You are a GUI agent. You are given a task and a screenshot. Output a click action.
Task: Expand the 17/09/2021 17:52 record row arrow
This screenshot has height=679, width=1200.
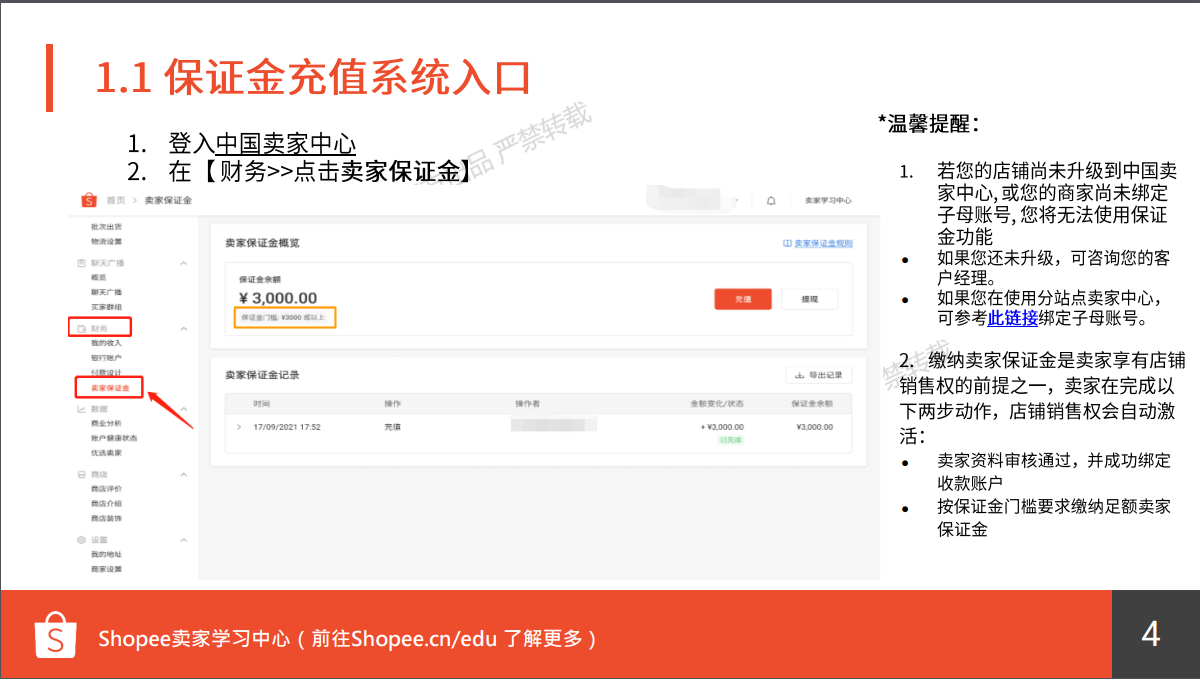[x=239, y=427]
